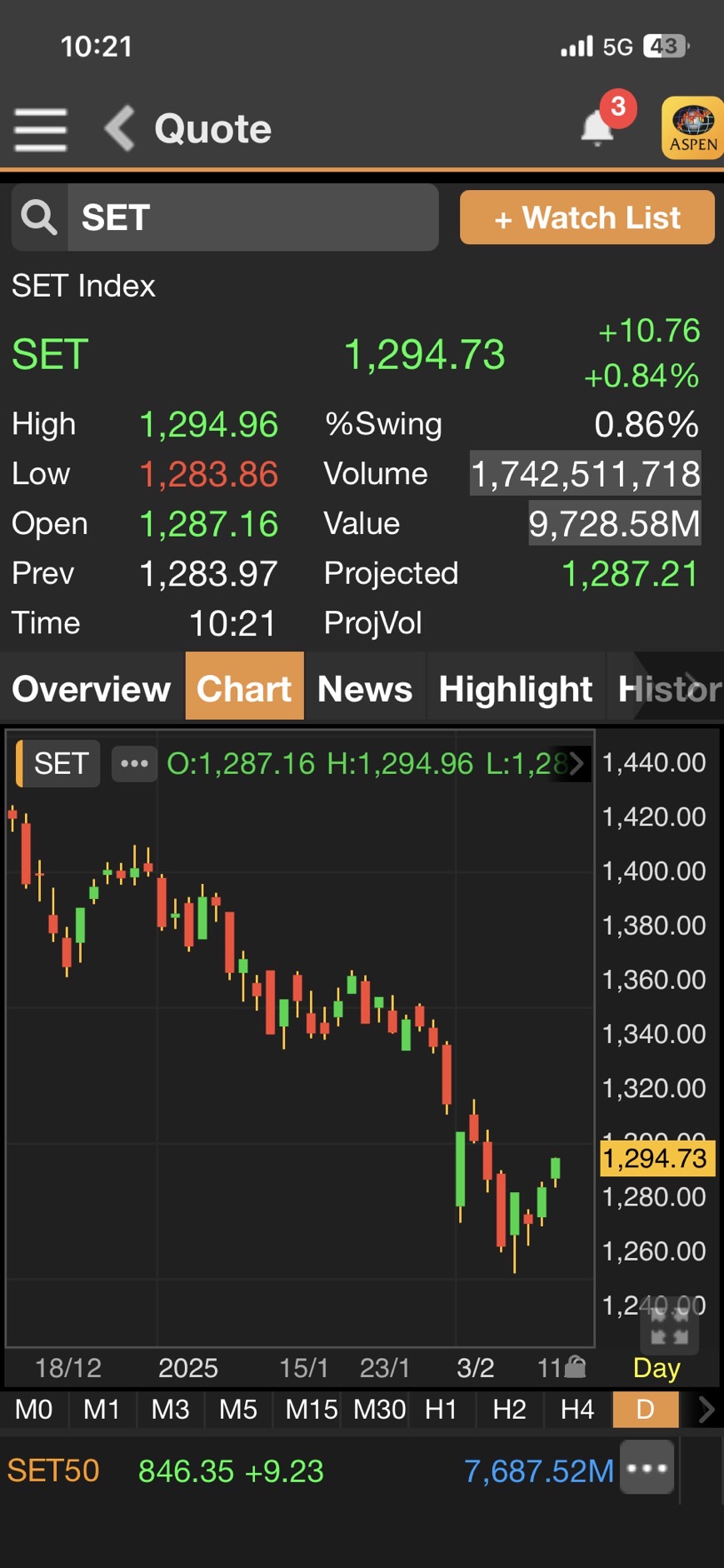The width and height of the screenshot is (724, 1568).
Task: Tap the lock icon on the chart axis
Action: click(x=576, y=1367)
